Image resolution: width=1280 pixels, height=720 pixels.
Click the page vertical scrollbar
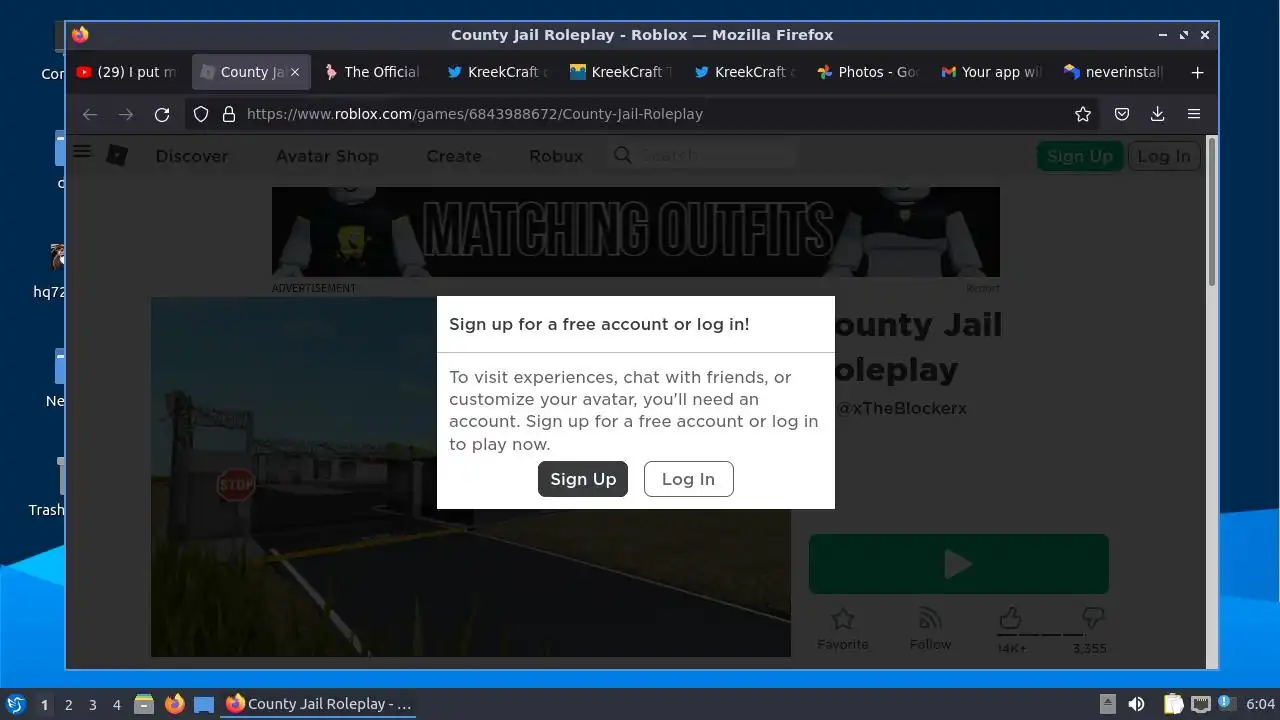point(1212,210)
